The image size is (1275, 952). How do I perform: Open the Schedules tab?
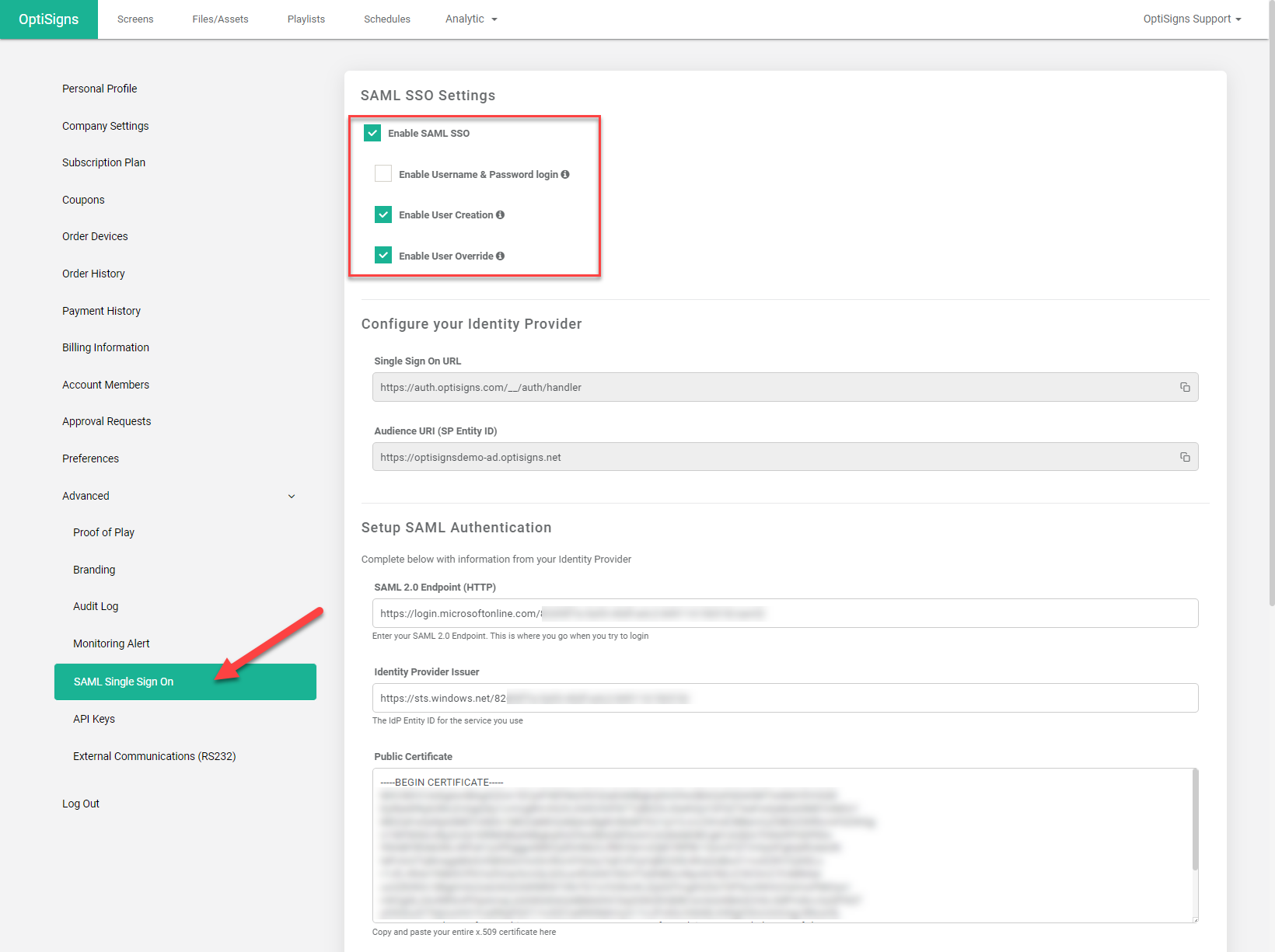pyautogui.click(x=387, y=19)
